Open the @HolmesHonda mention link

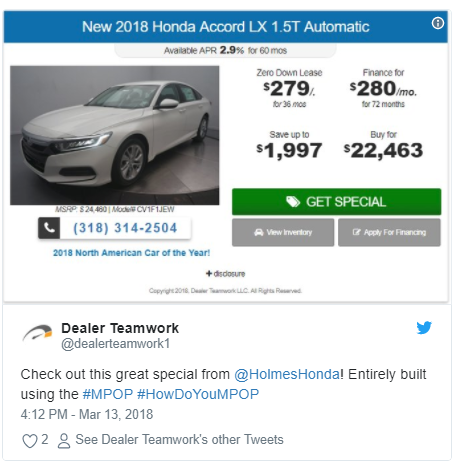click(x=287, y=374)
